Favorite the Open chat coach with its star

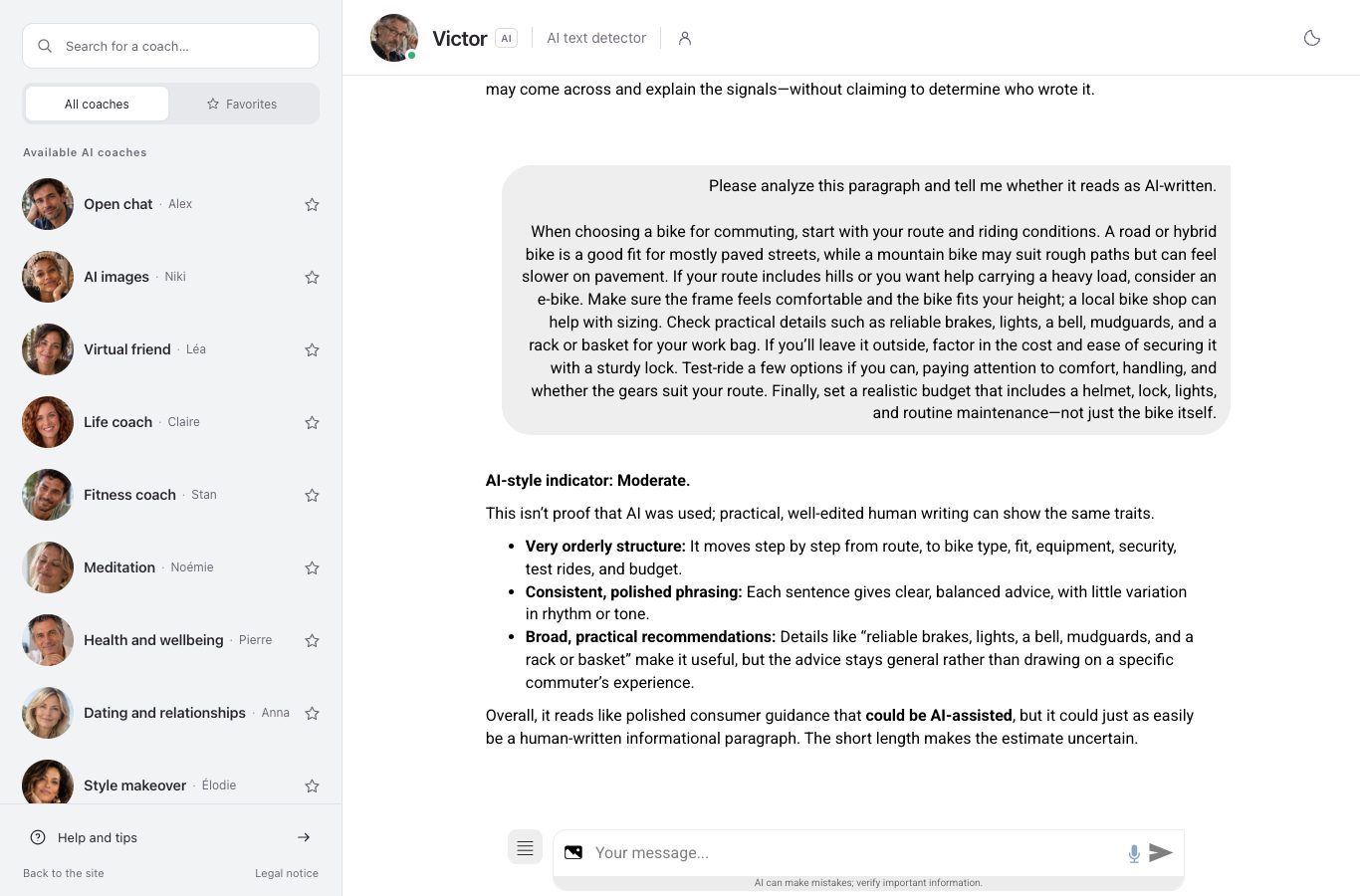(x=312, y=204)
